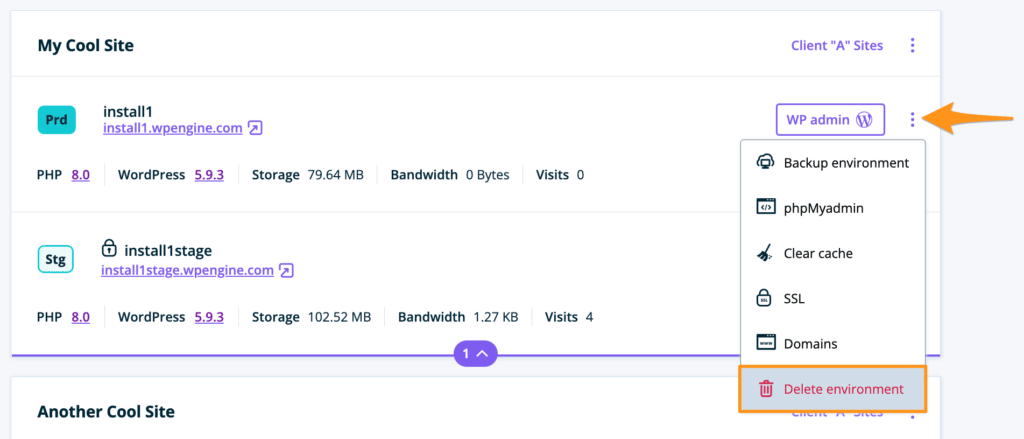The height and width of the screenshot is (439, 1024).
Task: Open external link icon next to install1.wpengine.com
Action: point(255,128)
